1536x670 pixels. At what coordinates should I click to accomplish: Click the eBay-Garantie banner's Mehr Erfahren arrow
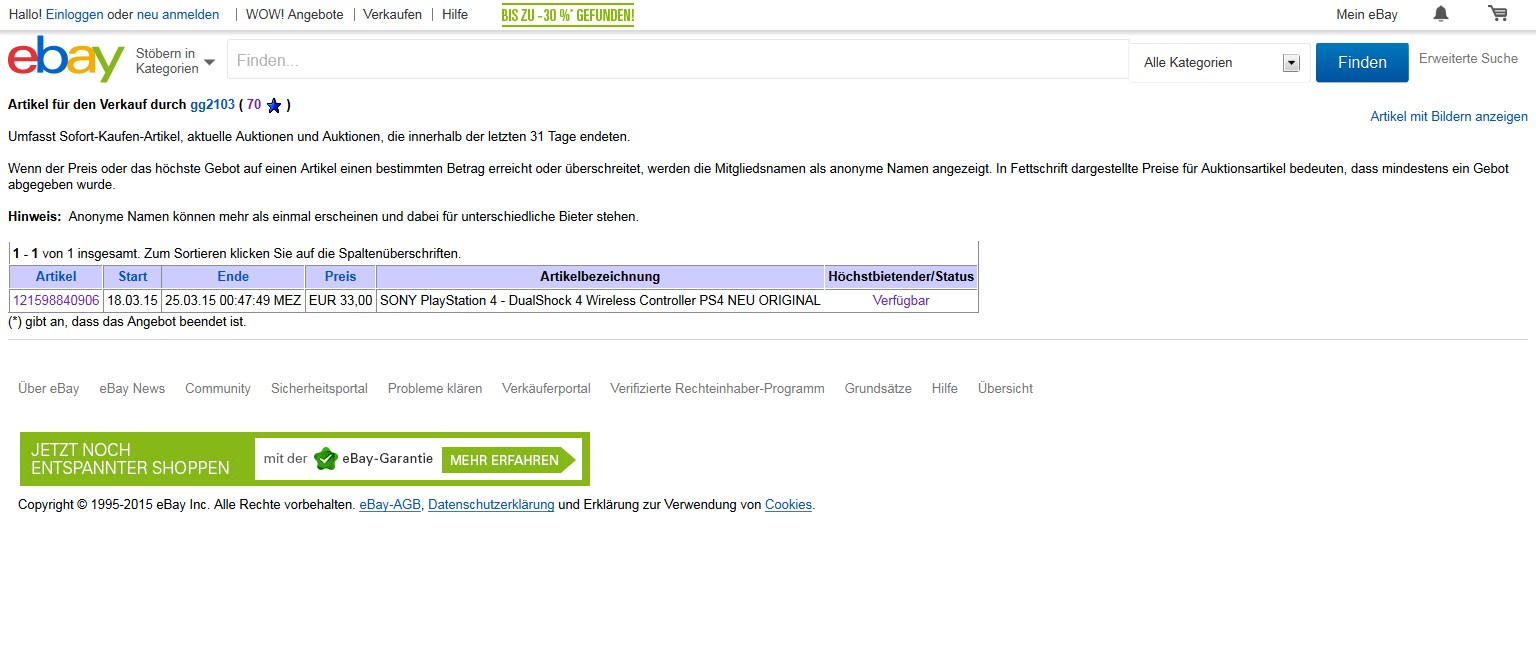508,460
